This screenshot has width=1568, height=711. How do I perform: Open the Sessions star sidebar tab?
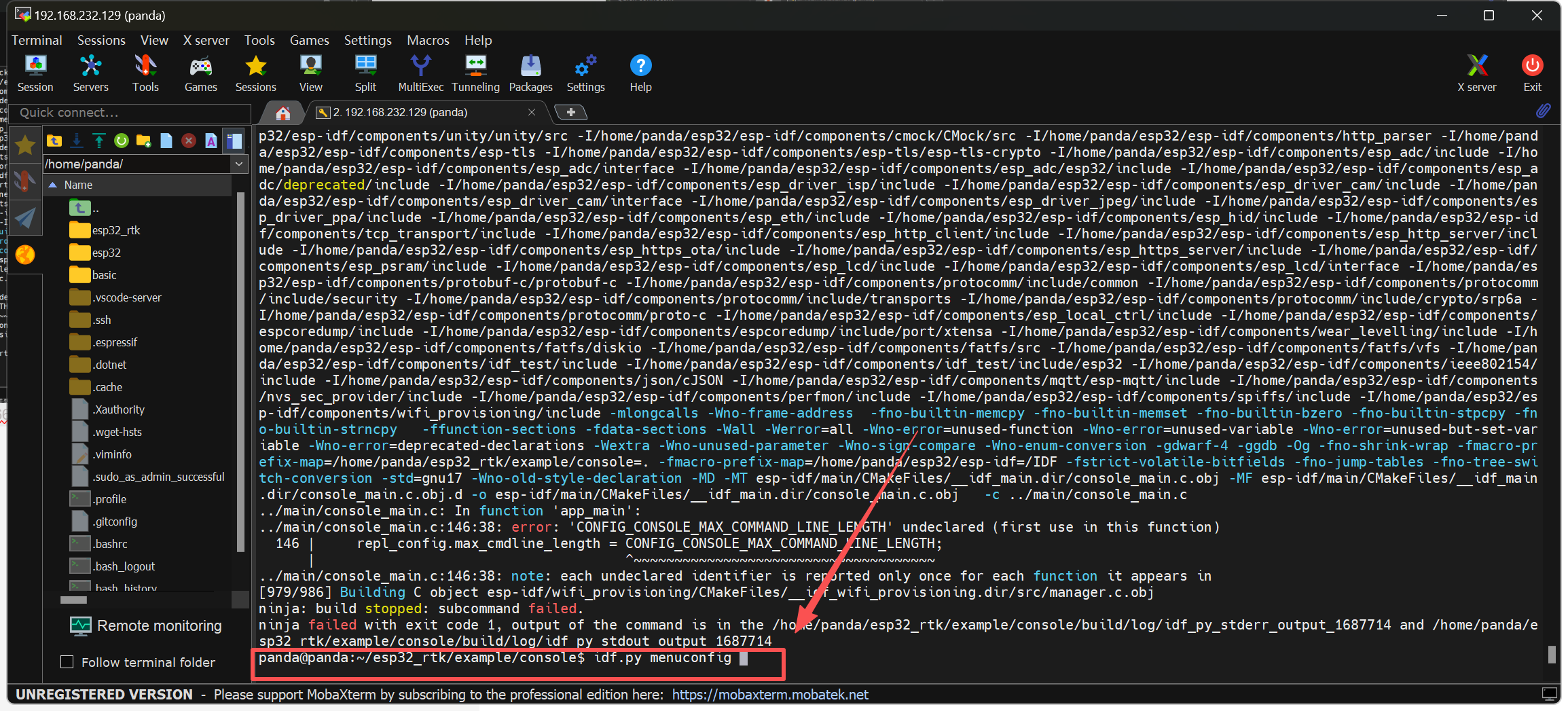25,145
